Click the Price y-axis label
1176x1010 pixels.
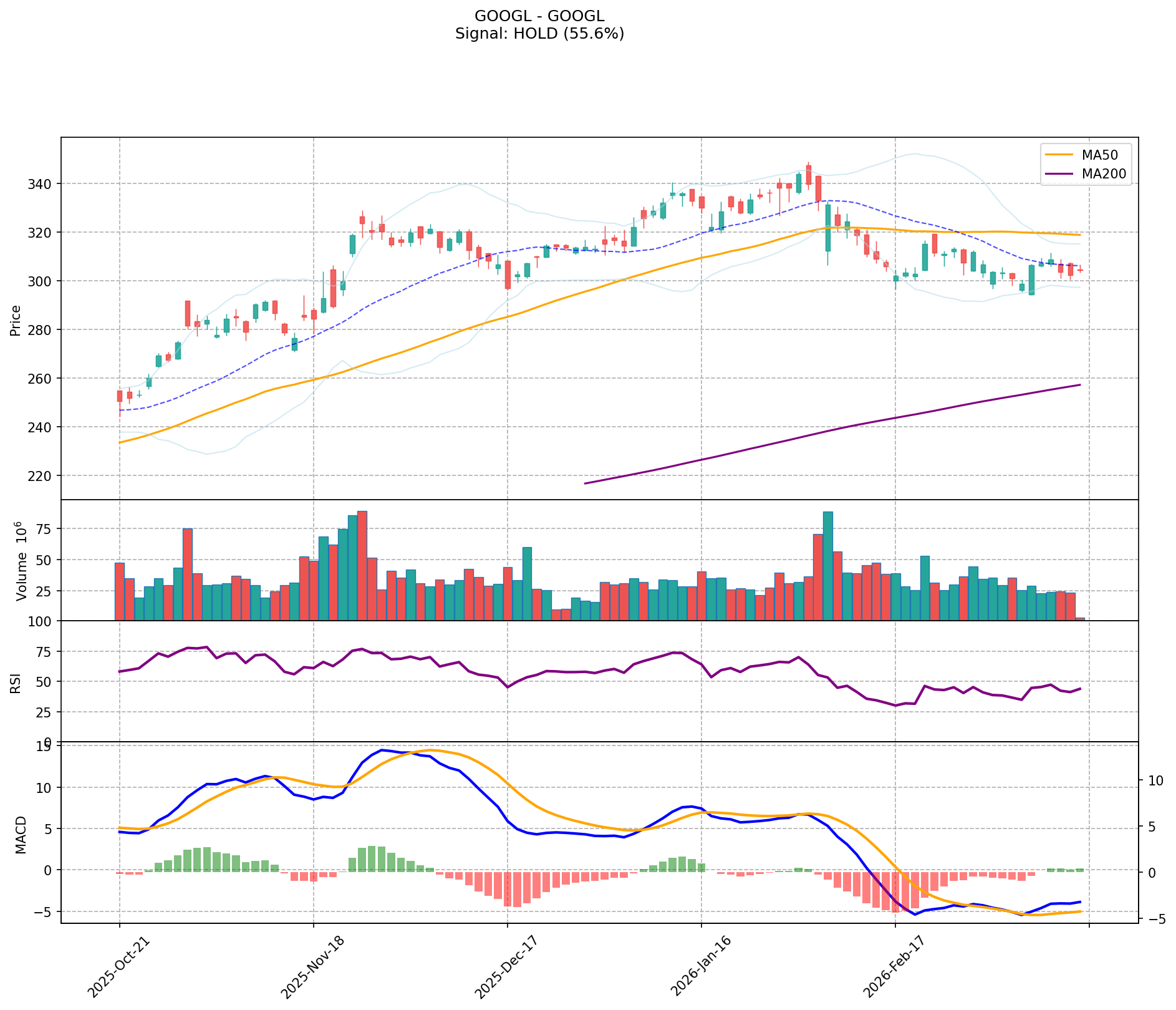[16, 320]
